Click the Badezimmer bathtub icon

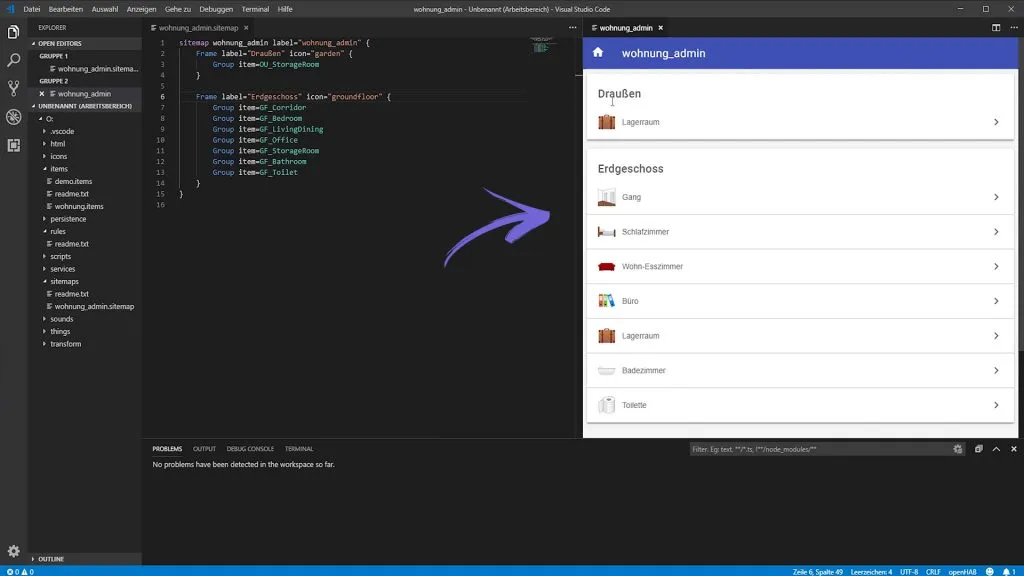pos(606,370)
